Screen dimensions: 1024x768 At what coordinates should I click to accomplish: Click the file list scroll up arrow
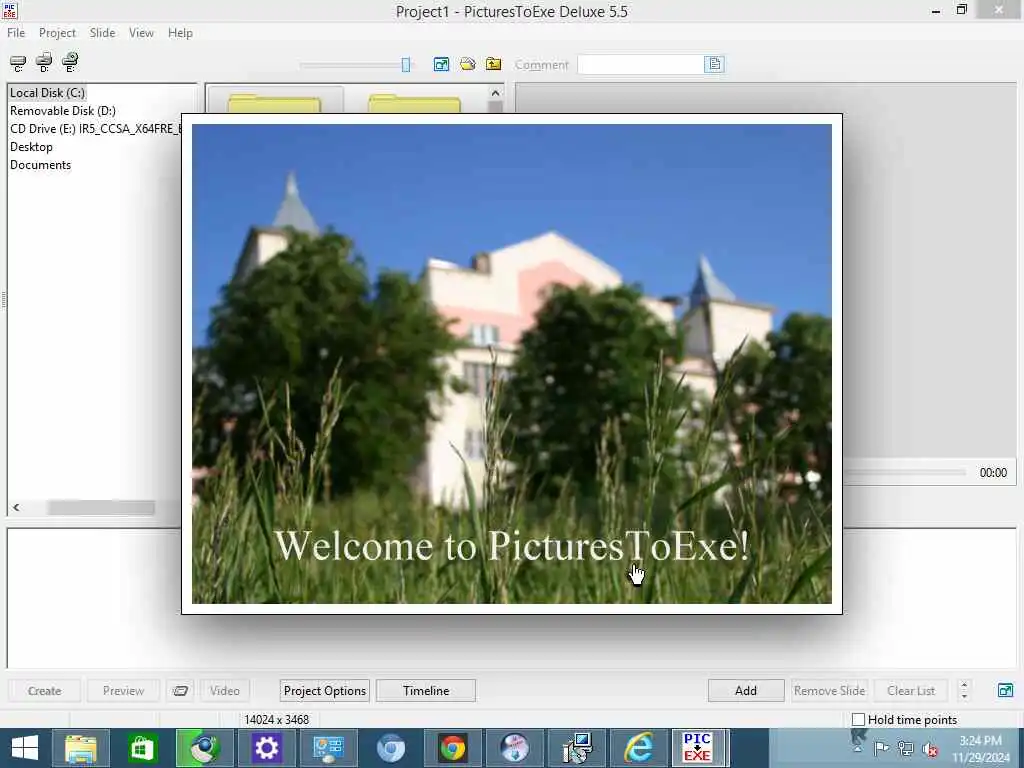pos(495,93)
